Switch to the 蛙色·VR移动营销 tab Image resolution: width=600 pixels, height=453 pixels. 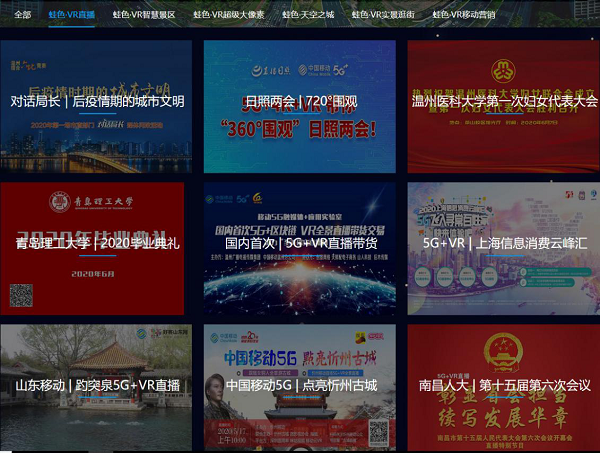(464, 15)
